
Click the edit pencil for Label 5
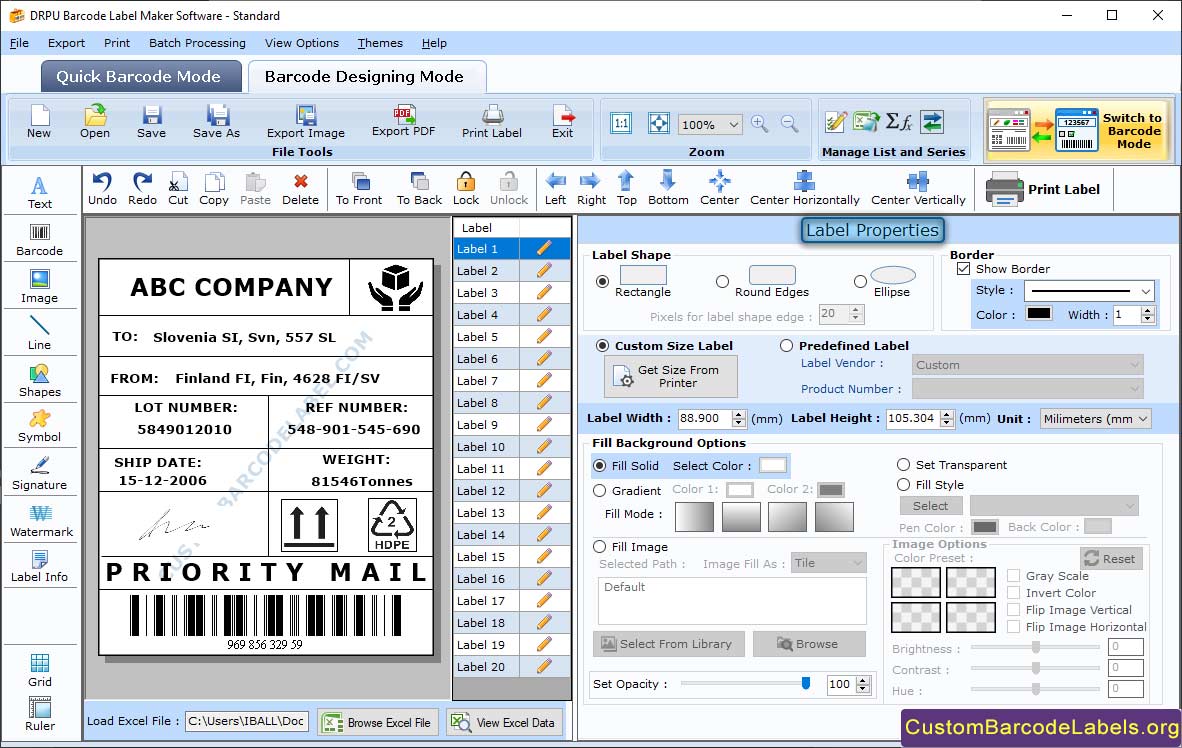tap(544, 336)
